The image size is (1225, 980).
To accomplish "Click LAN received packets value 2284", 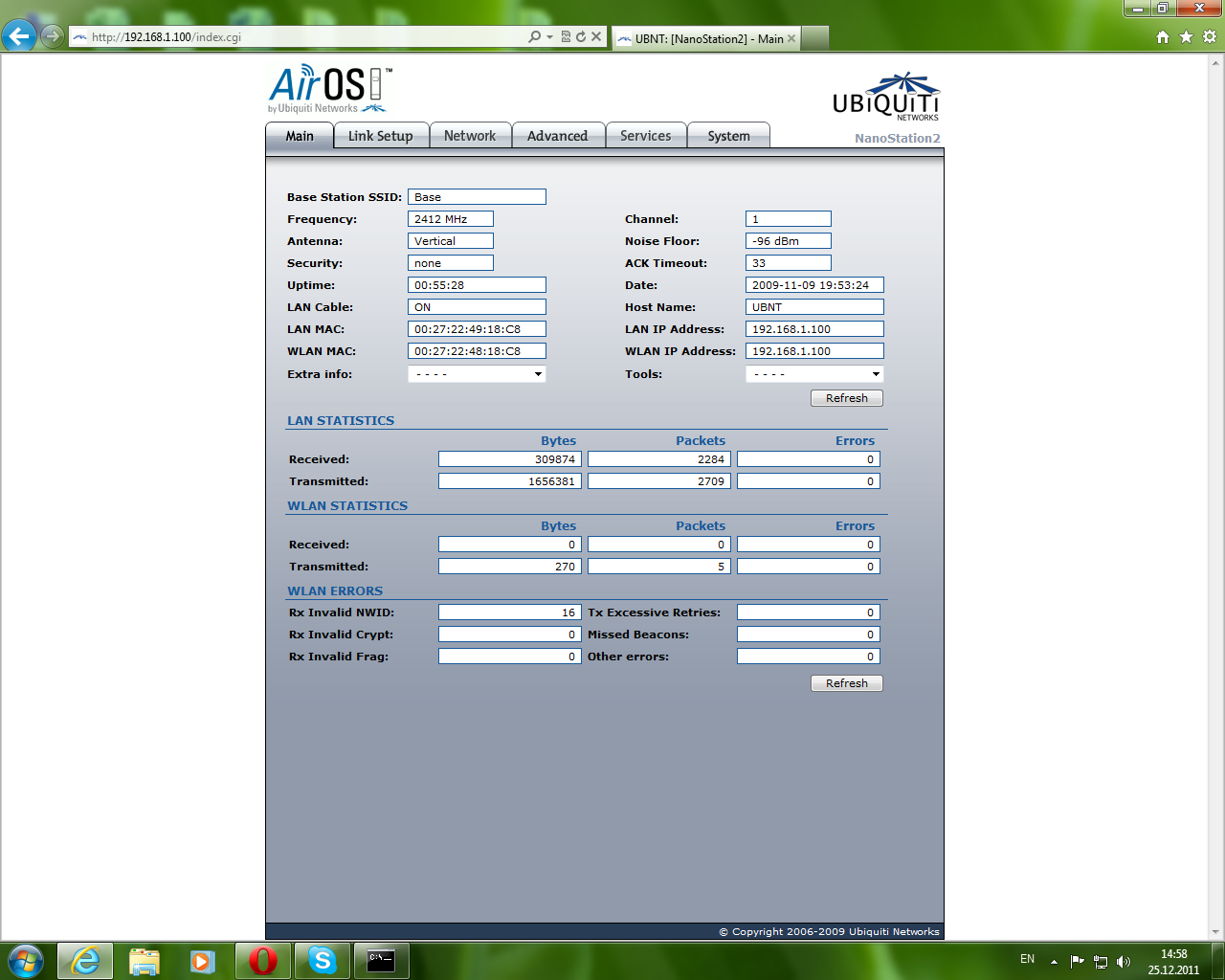I will [659, 459].
